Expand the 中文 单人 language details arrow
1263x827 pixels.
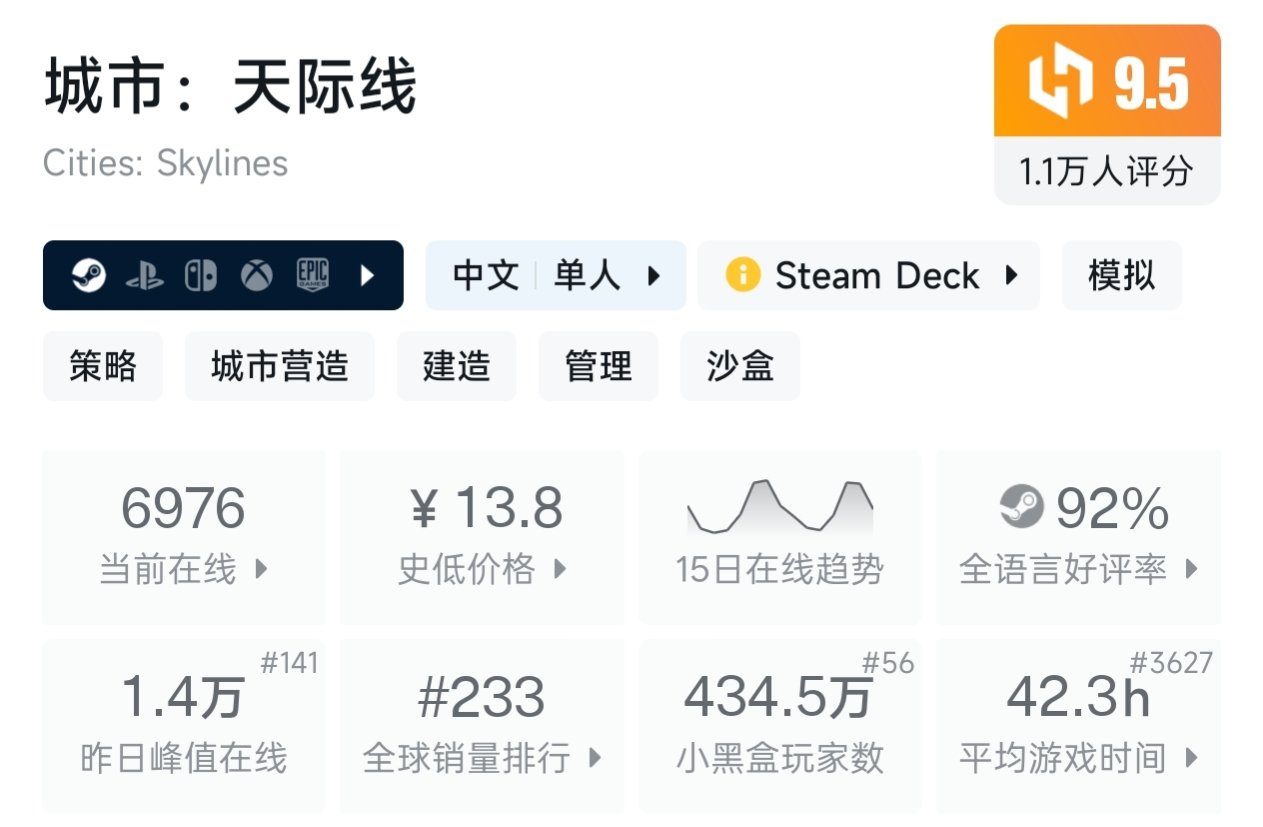click(x=655, y=275)
